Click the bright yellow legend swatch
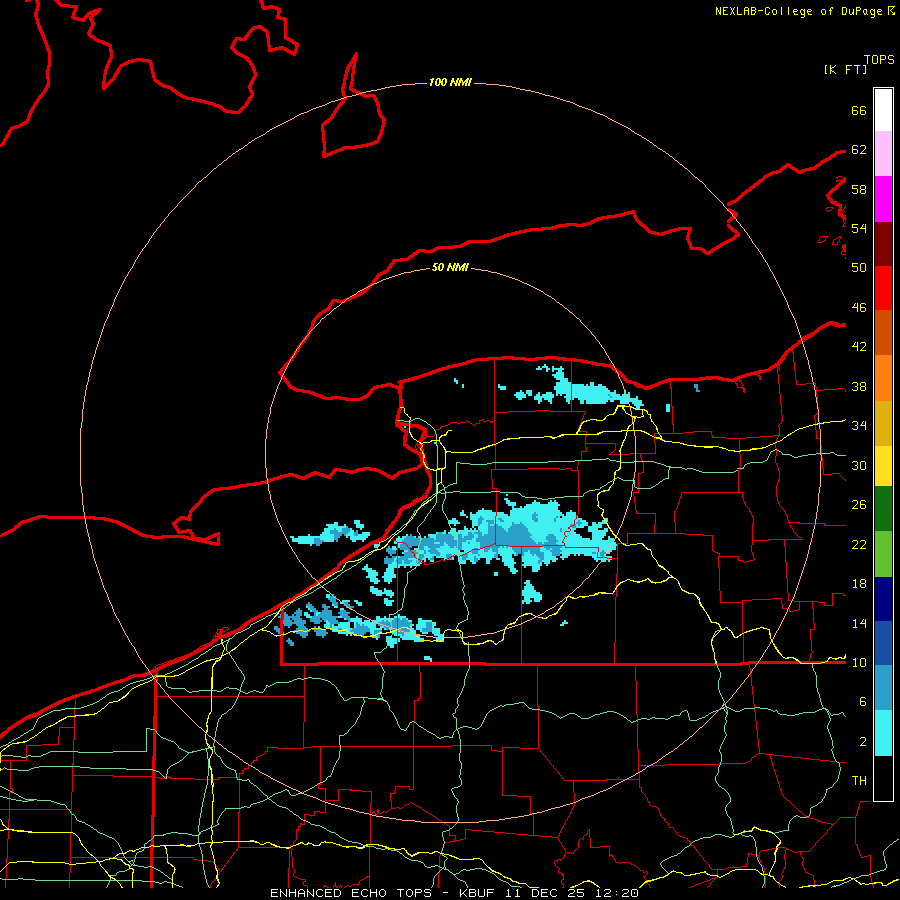Screen dimensions: 900x900 click(x=883, y=466)
